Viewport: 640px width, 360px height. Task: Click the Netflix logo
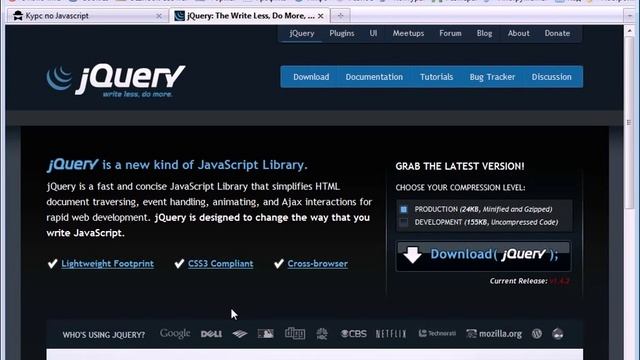coord(391,334)
